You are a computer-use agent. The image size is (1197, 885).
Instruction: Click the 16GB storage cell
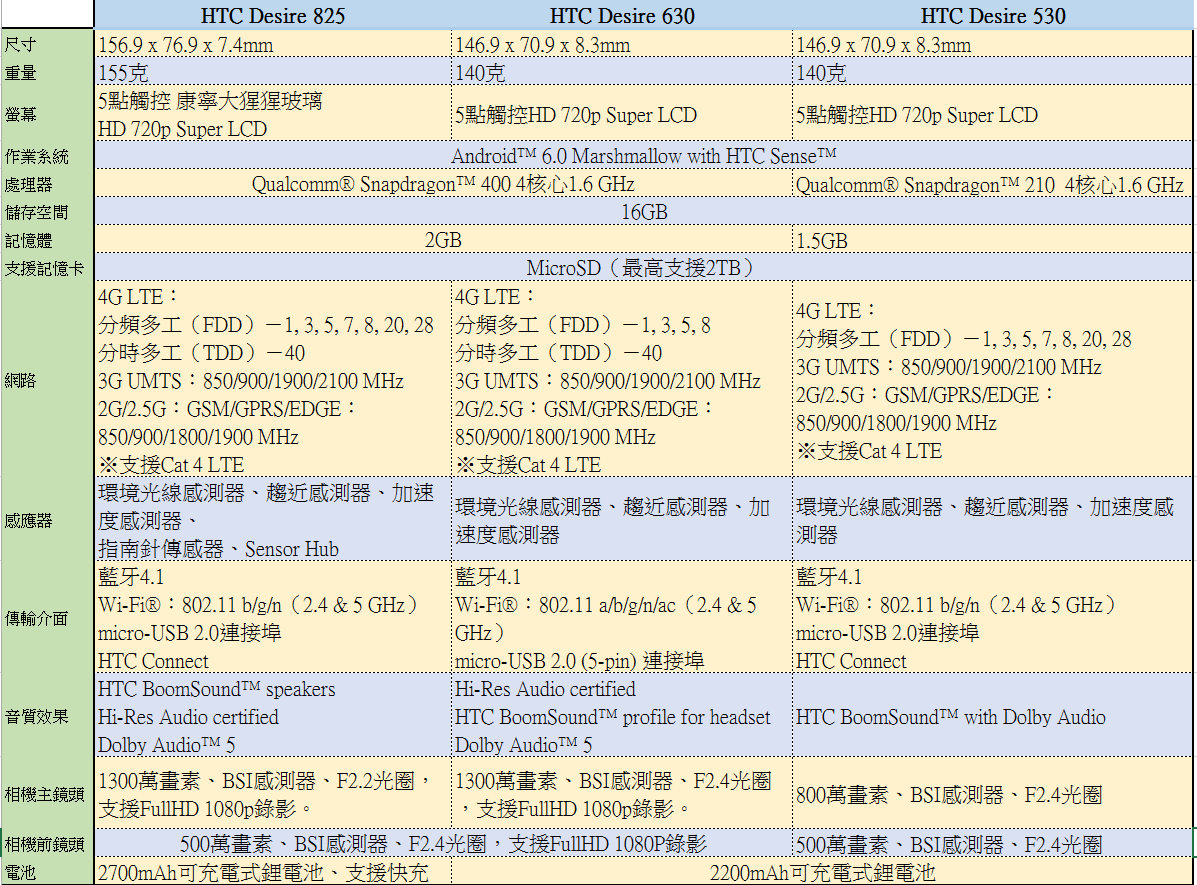pyautogui.click(x=644, y=212)
